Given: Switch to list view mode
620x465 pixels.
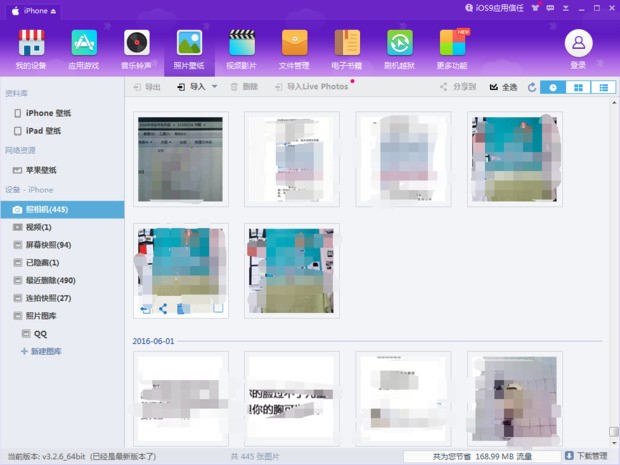Looking at the screenshot, I should tap(603, 87).
